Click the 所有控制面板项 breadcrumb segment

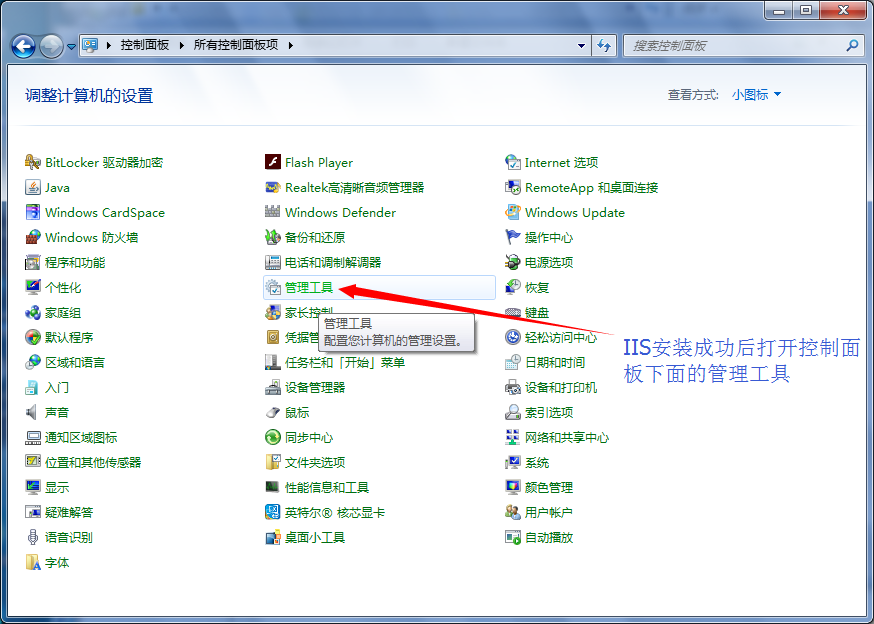[x=236, y=45]
